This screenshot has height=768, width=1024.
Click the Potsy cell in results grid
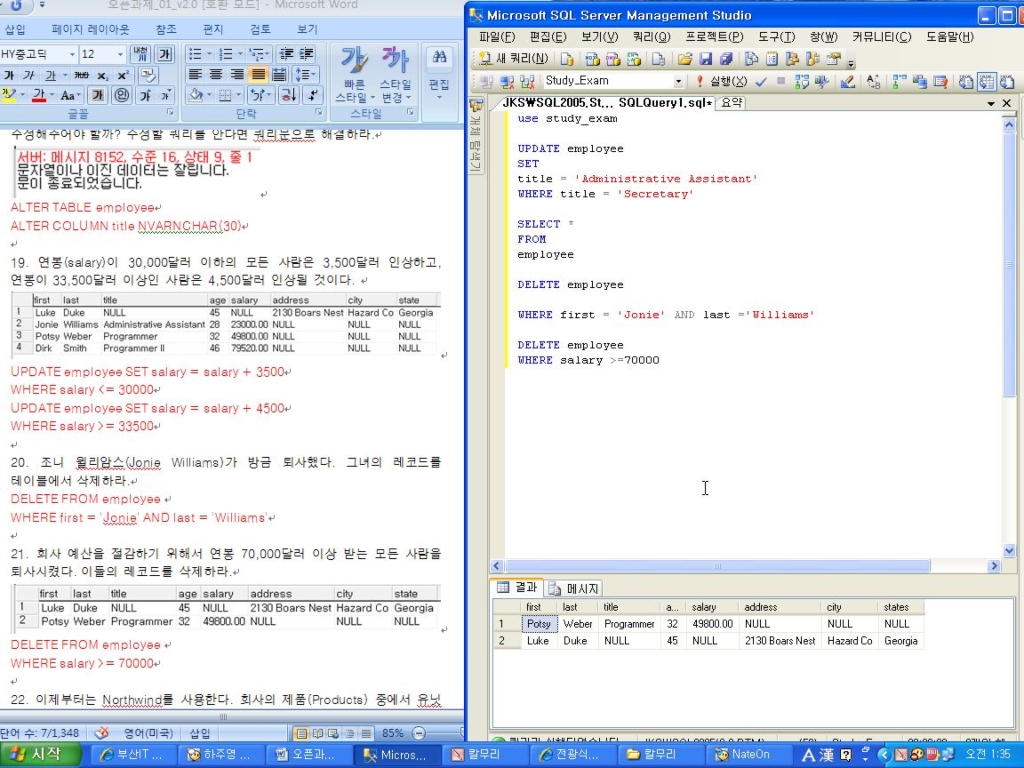(x=539, y=624)
